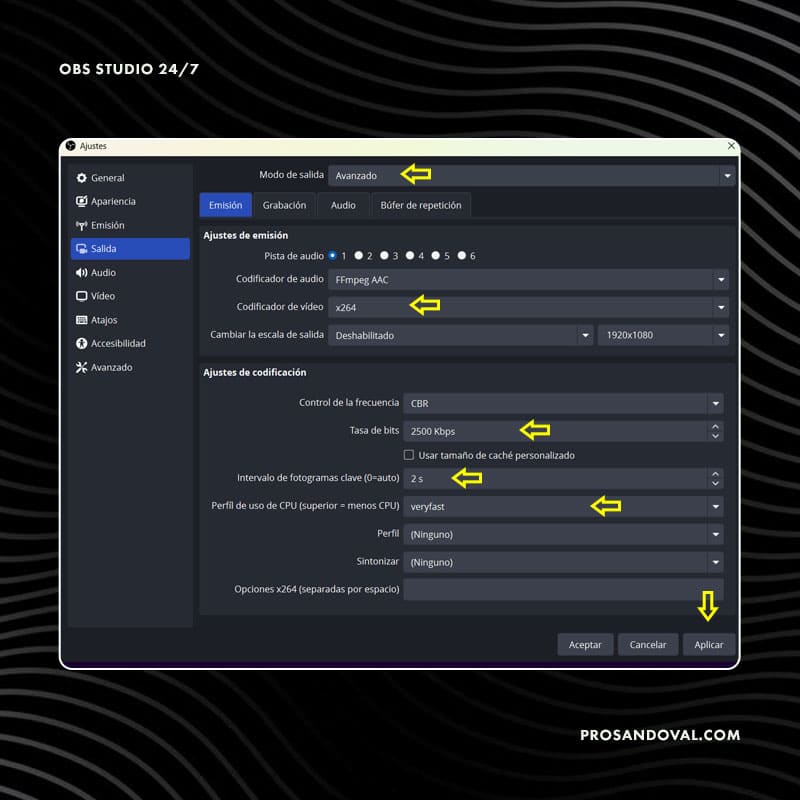This screenshot has width=800, height=800.
Task: Open Emisión settings in sidebar
Action: (x=130, y=225)
